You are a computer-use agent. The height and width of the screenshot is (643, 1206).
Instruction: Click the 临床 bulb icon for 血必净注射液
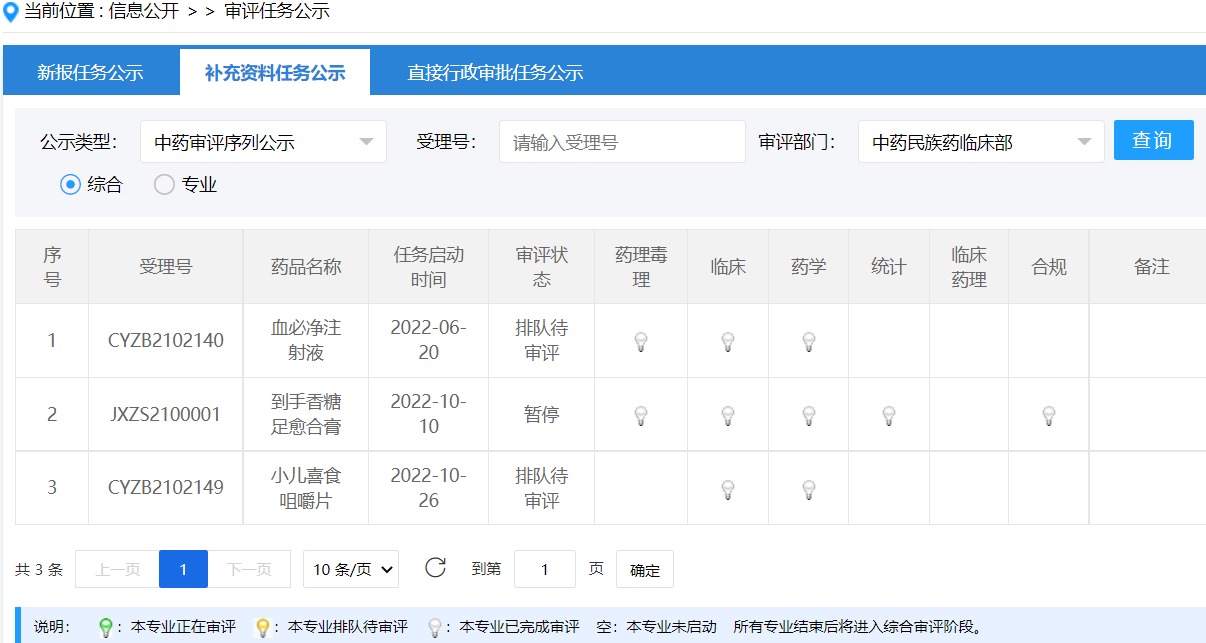tap(727, 341)
